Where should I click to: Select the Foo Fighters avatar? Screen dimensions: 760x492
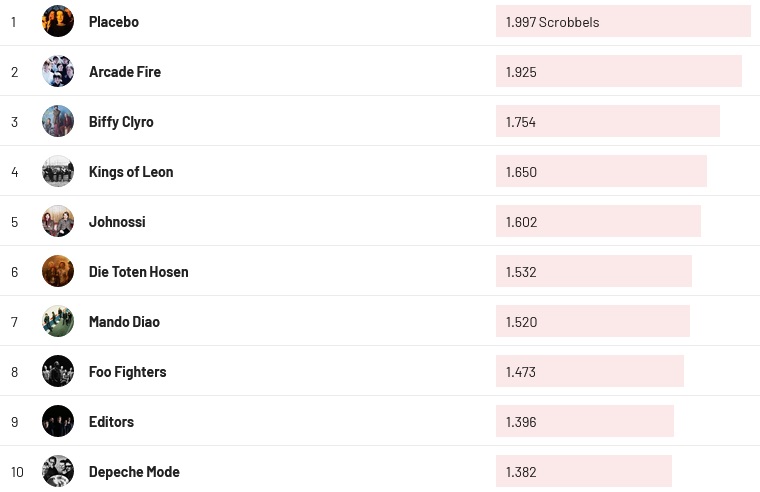pyautogui.click(x=58, y=371)
